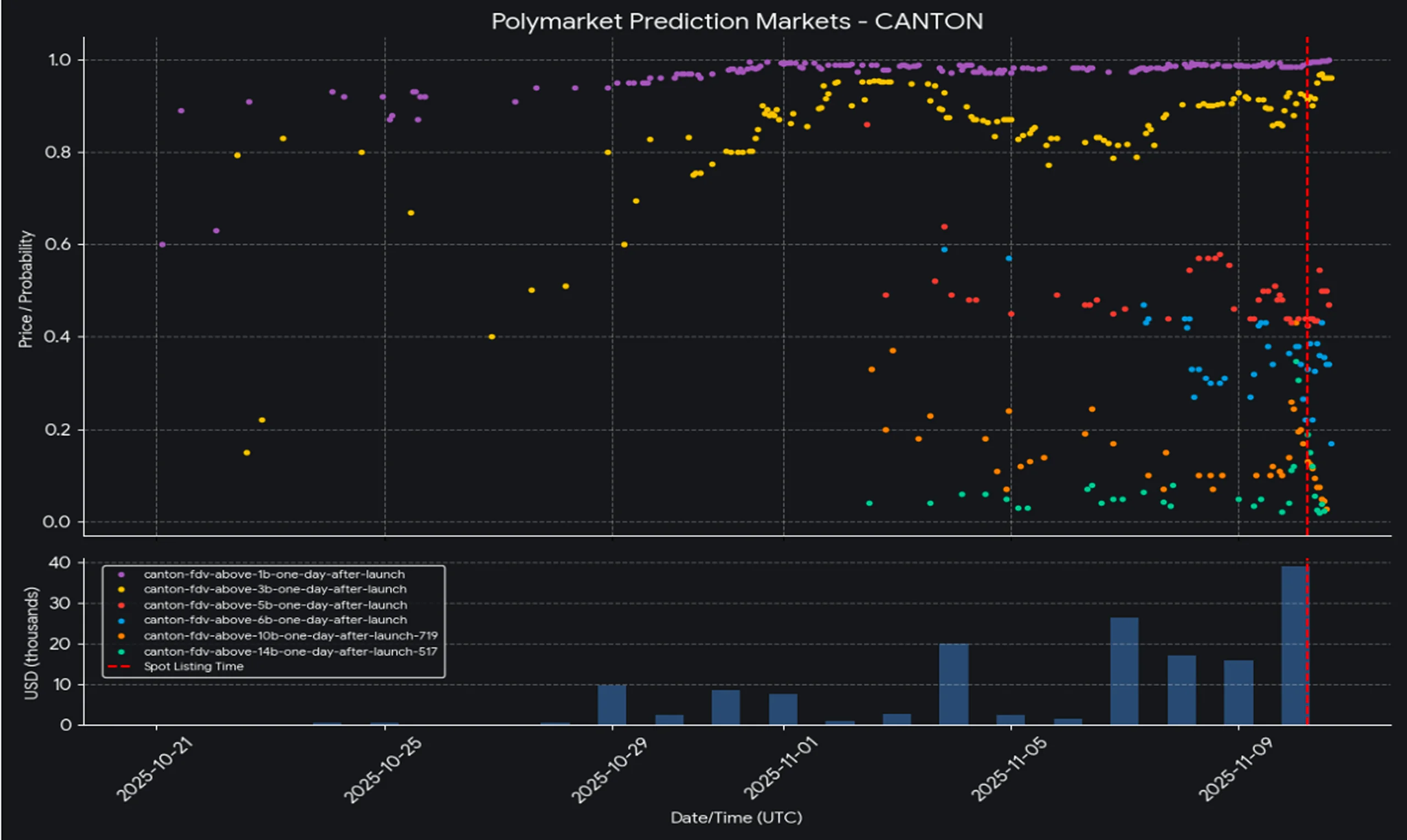
Task: Click the '0.2' tick on the price axis
Action: 58,430
